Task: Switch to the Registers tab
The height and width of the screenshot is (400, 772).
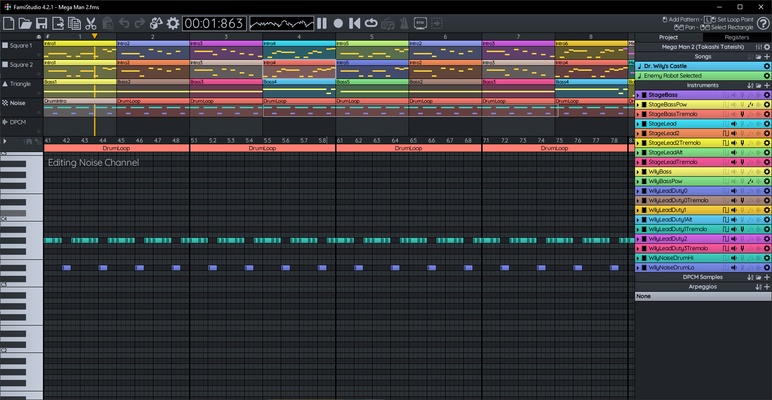Action: tap(737, 37)
